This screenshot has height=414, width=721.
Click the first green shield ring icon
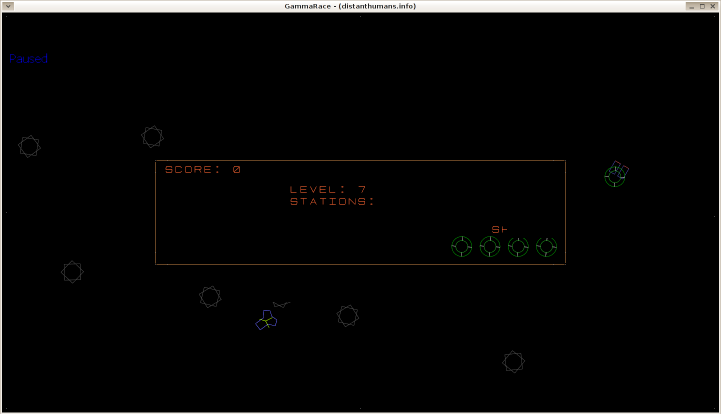pyautogui.click(x=461, y=246)
